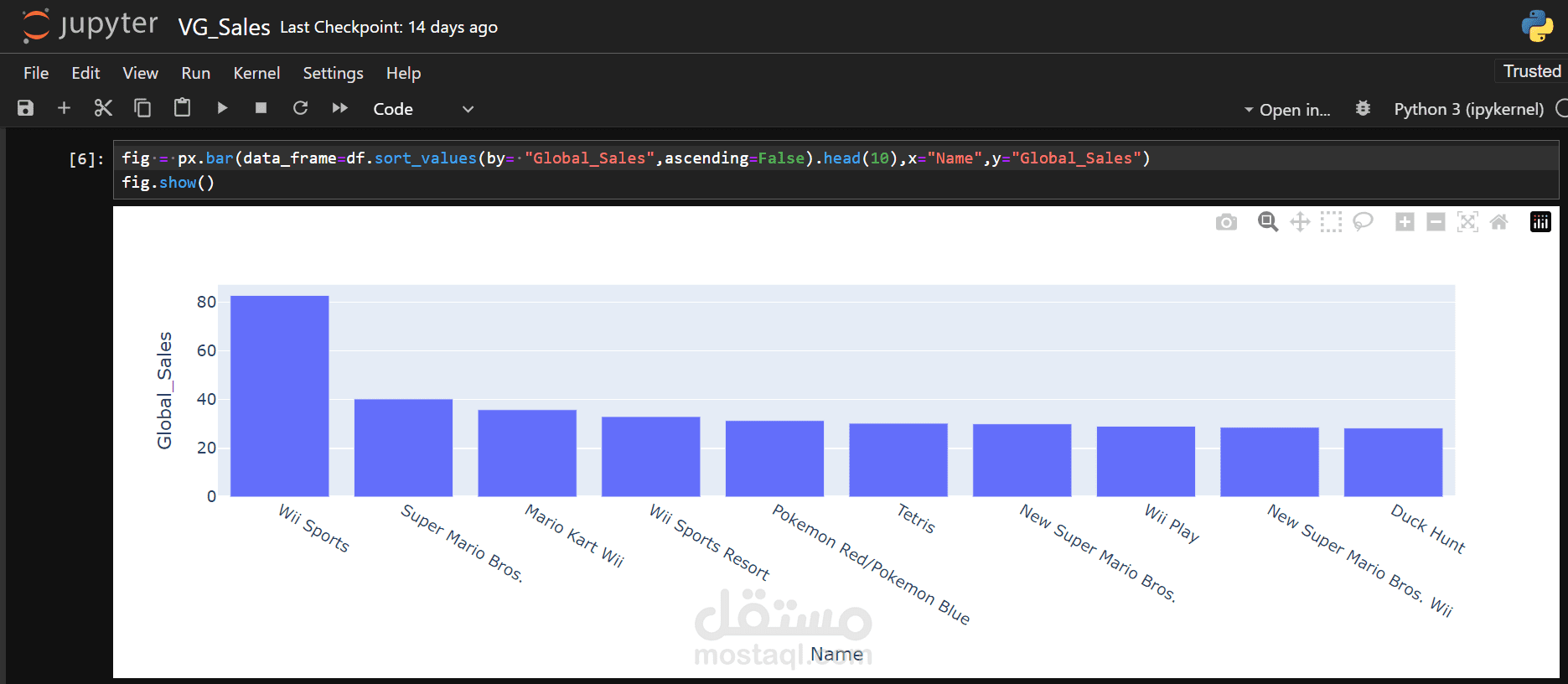Screen dimensions: 1568x684
Task: Interrupt the kernel with the stop icon
Action: pos(261,108)
